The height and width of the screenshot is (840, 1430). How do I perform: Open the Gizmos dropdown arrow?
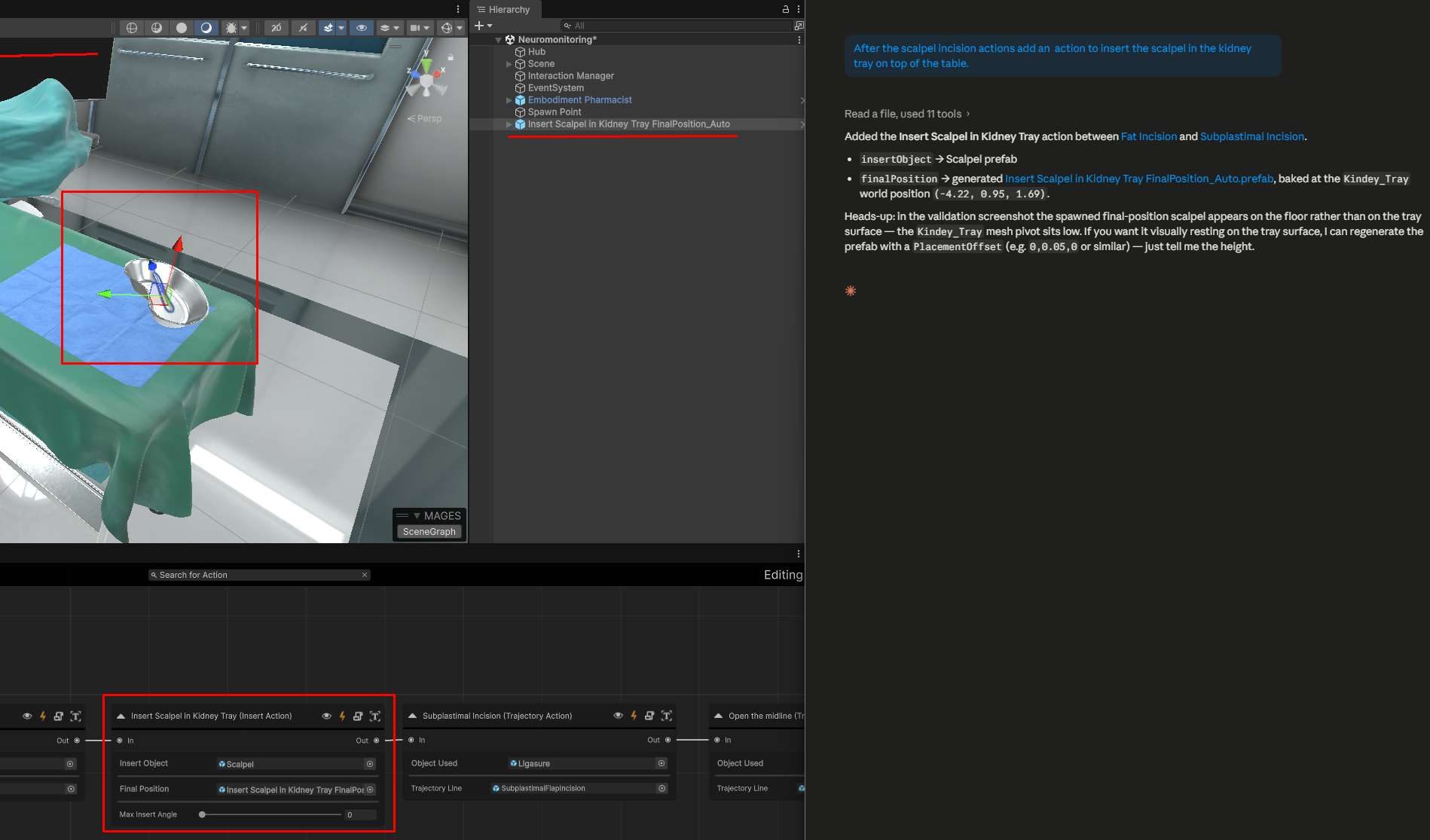(x=460, y=28)
